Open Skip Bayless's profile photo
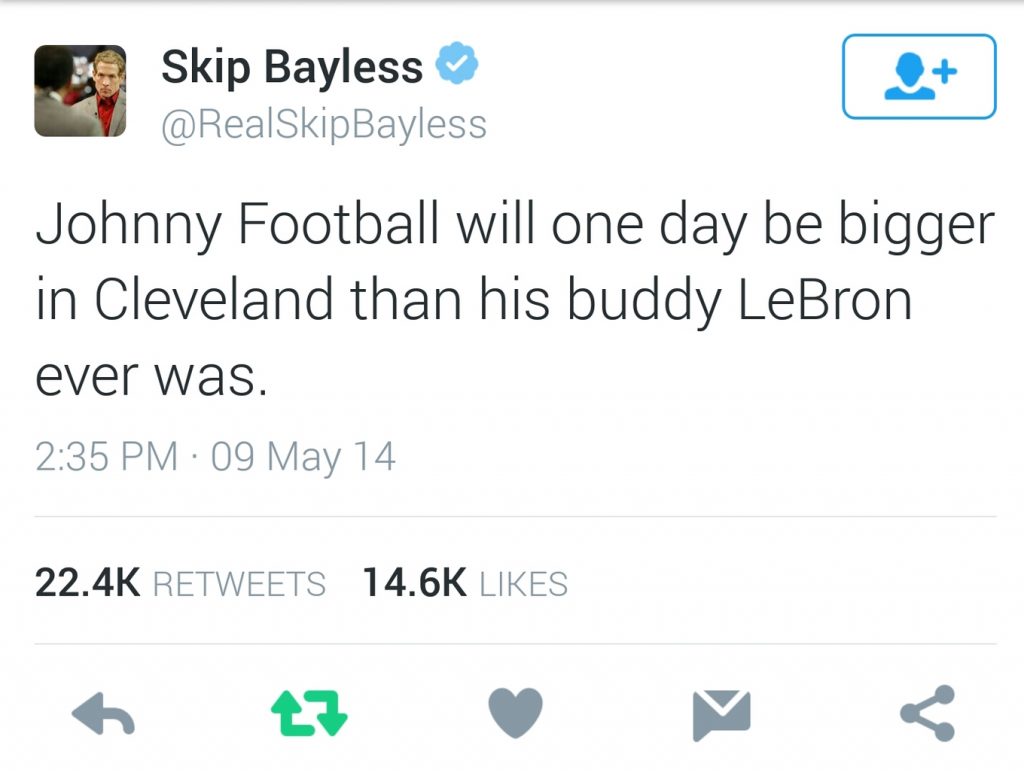Screen dimensions: 1024x782 [80, 91]
